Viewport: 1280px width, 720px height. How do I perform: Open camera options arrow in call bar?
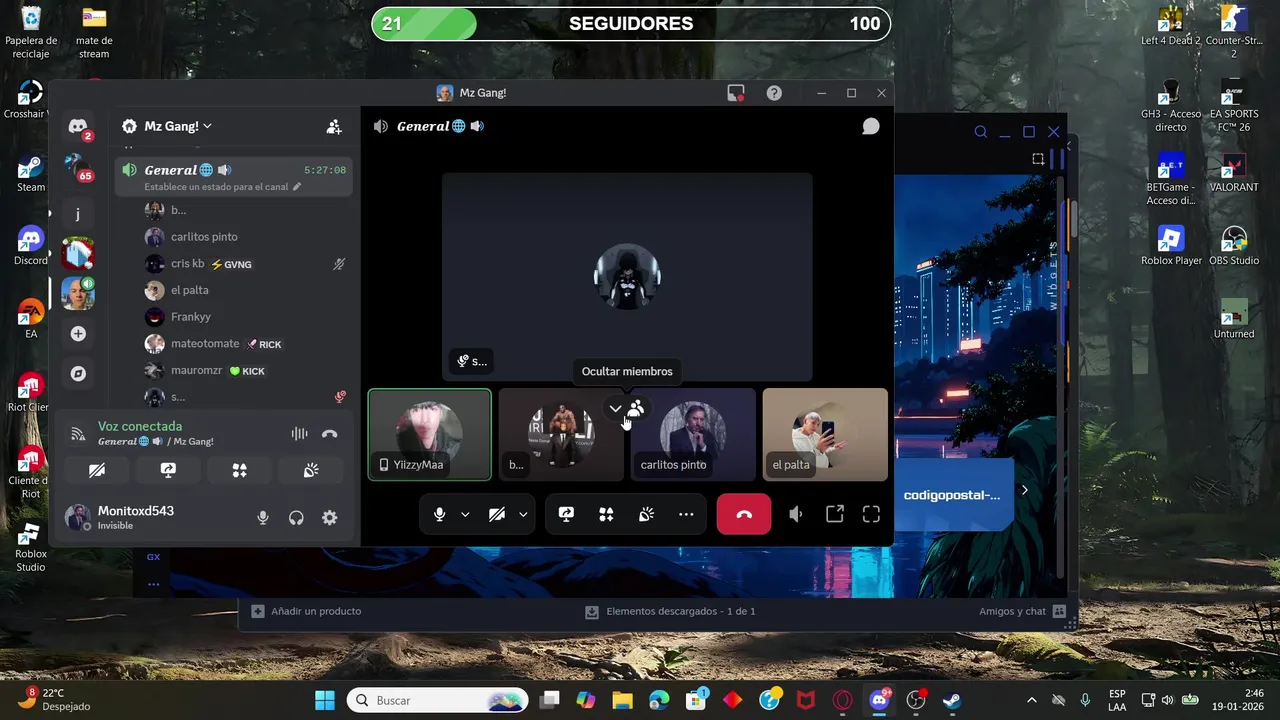523,514
